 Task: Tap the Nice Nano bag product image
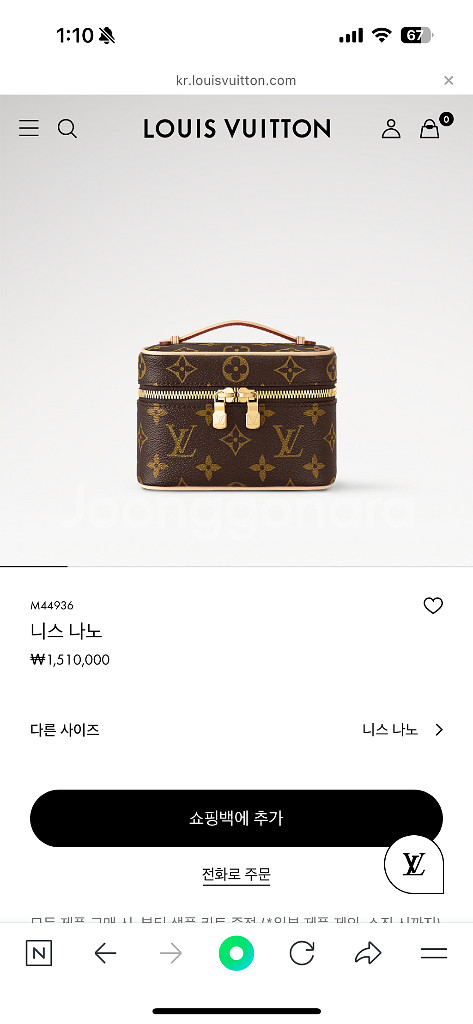click(x=236, y=405)
